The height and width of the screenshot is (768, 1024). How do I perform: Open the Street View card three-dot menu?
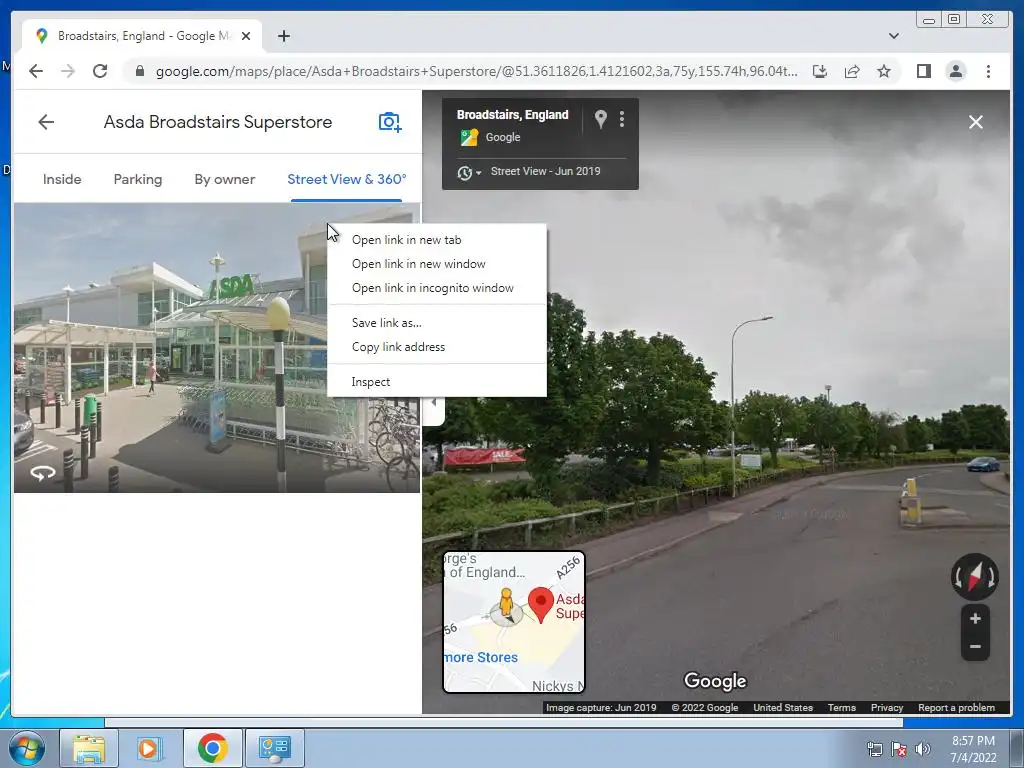[622, 119]
